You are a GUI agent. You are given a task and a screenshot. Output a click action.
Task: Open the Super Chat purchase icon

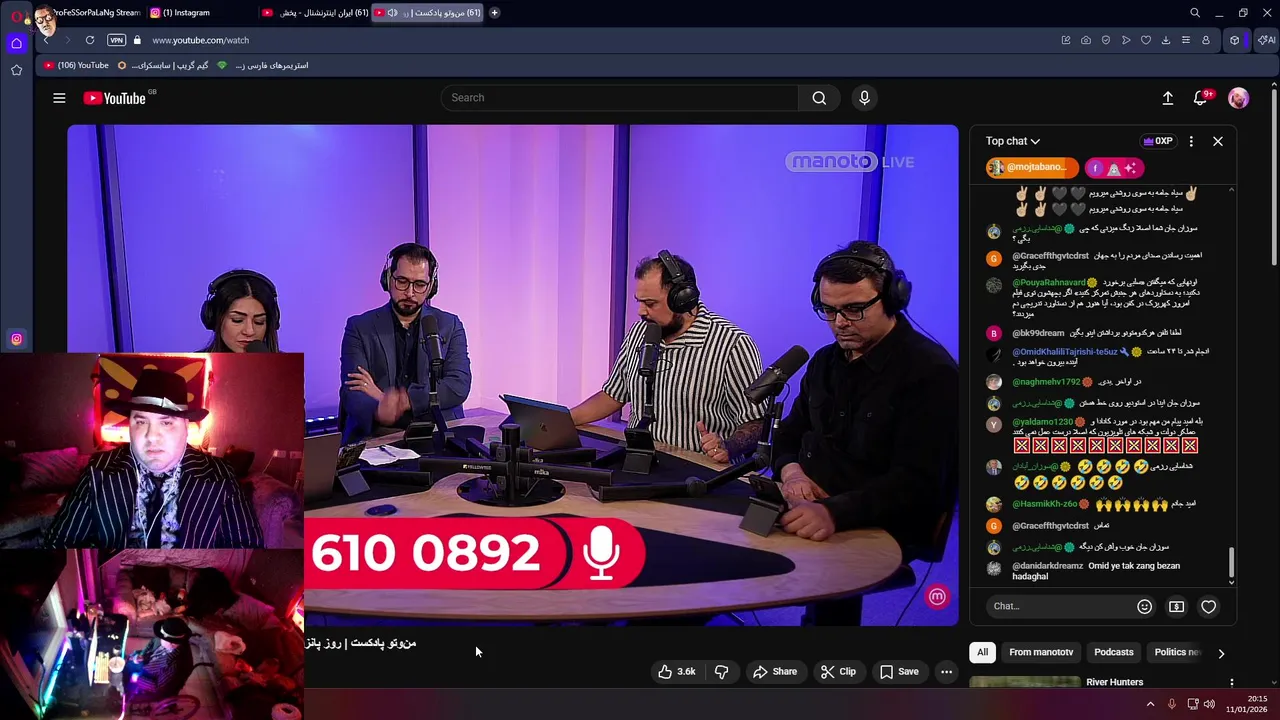click(x=1176, y=606)
